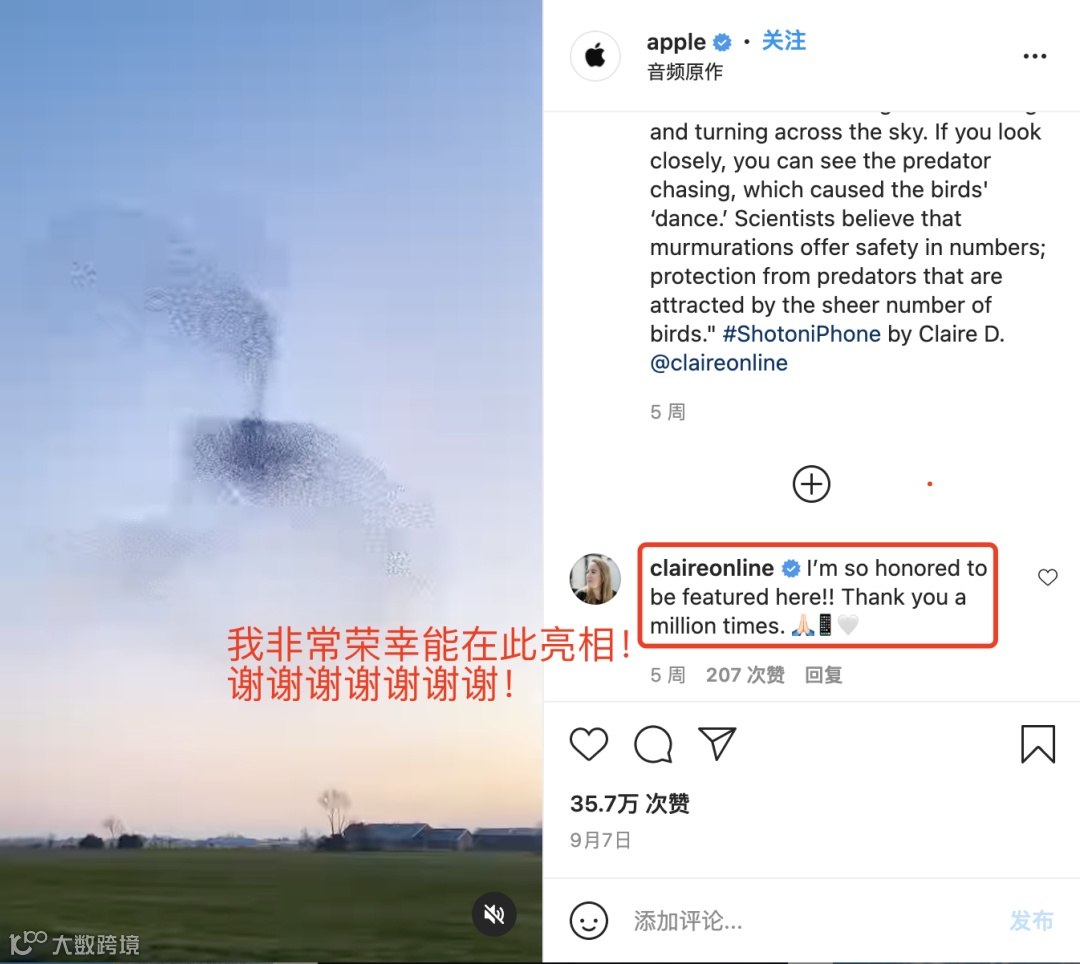Click the Apple logo profile picture
Screen dimensions: 1080x964
coord(595,56)
